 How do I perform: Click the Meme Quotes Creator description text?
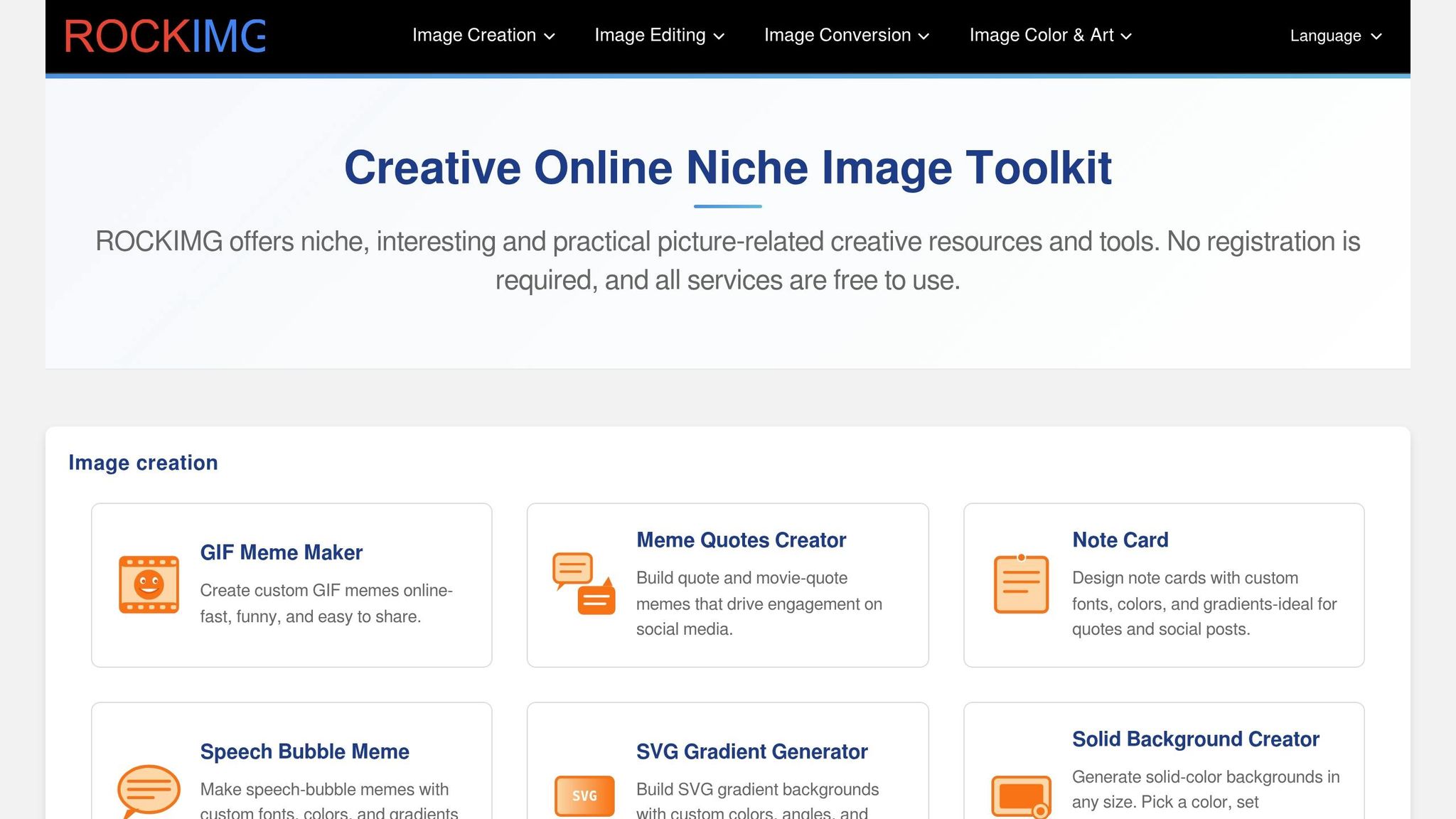759,604
